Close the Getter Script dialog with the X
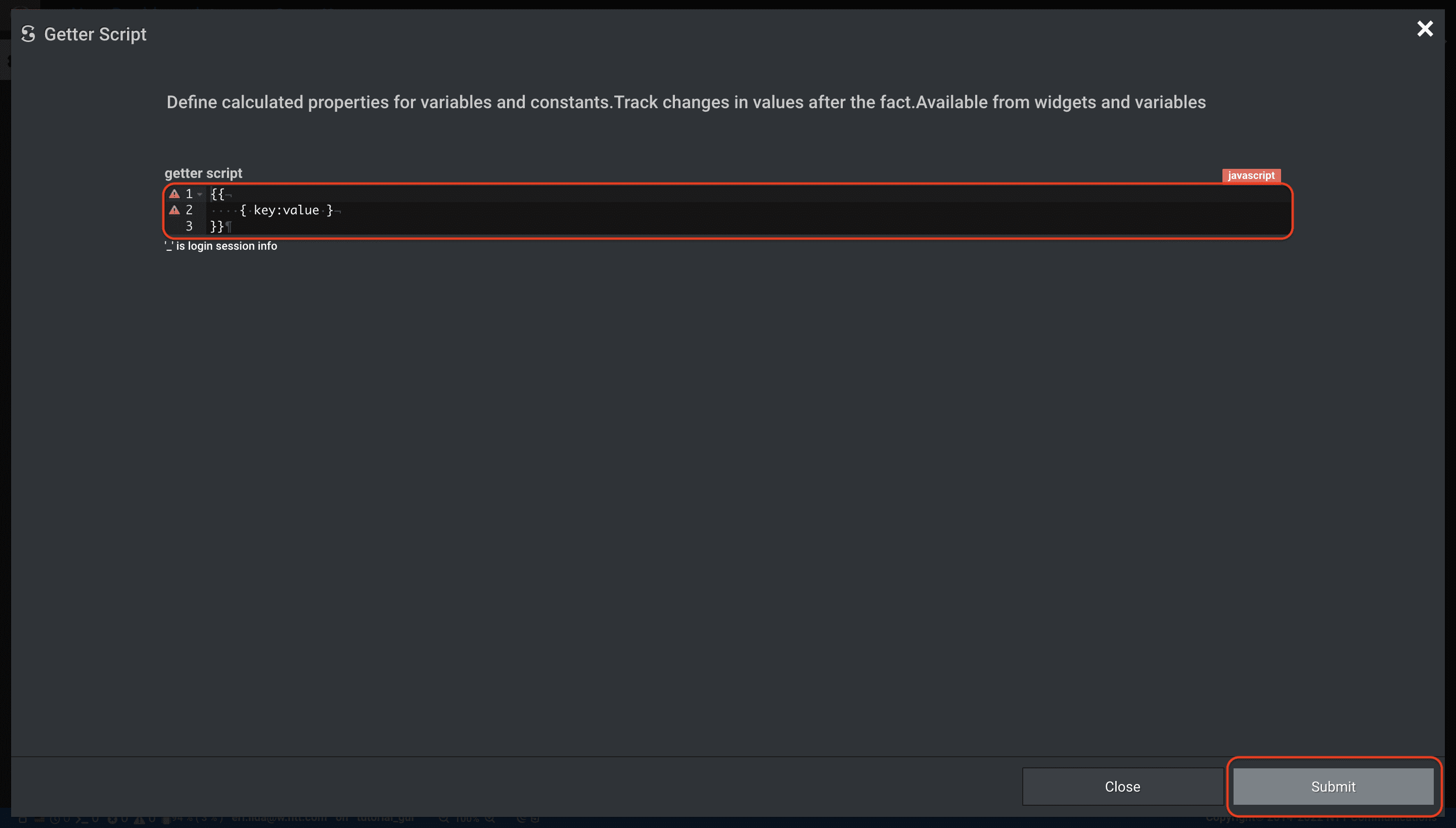Image resolution: width=1456 pixels, height=828 pixels. (x=1424, y=28)
